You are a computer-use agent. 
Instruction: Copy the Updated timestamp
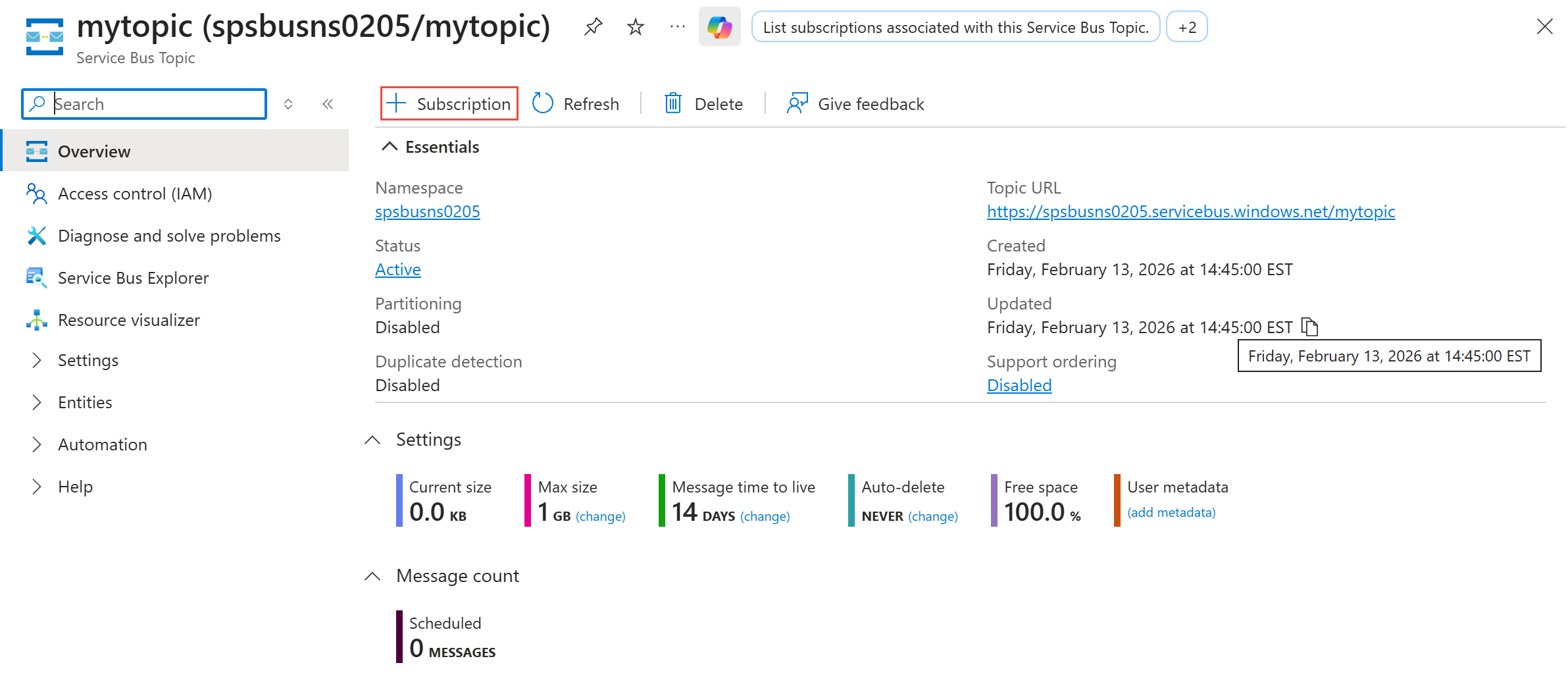tap(1309, 327)
